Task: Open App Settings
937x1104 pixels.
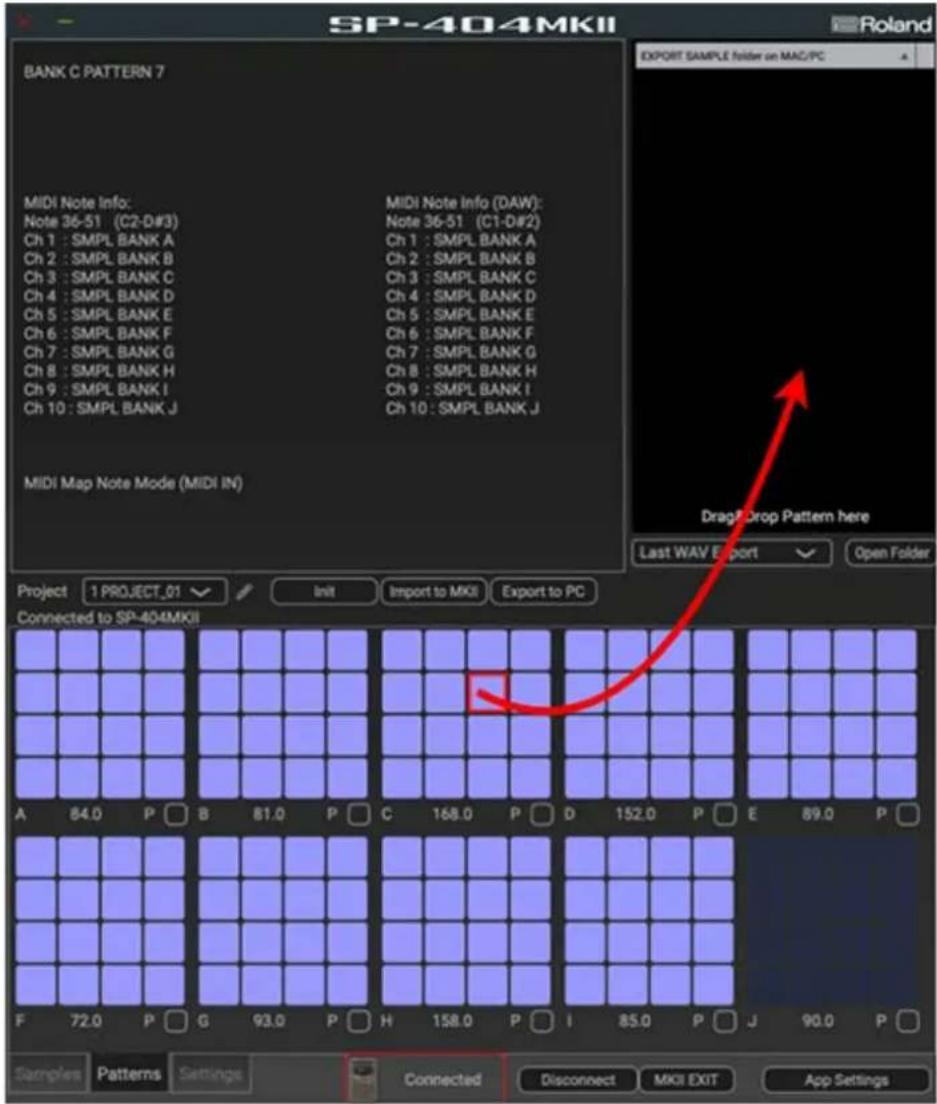Action: [846, 1079]
